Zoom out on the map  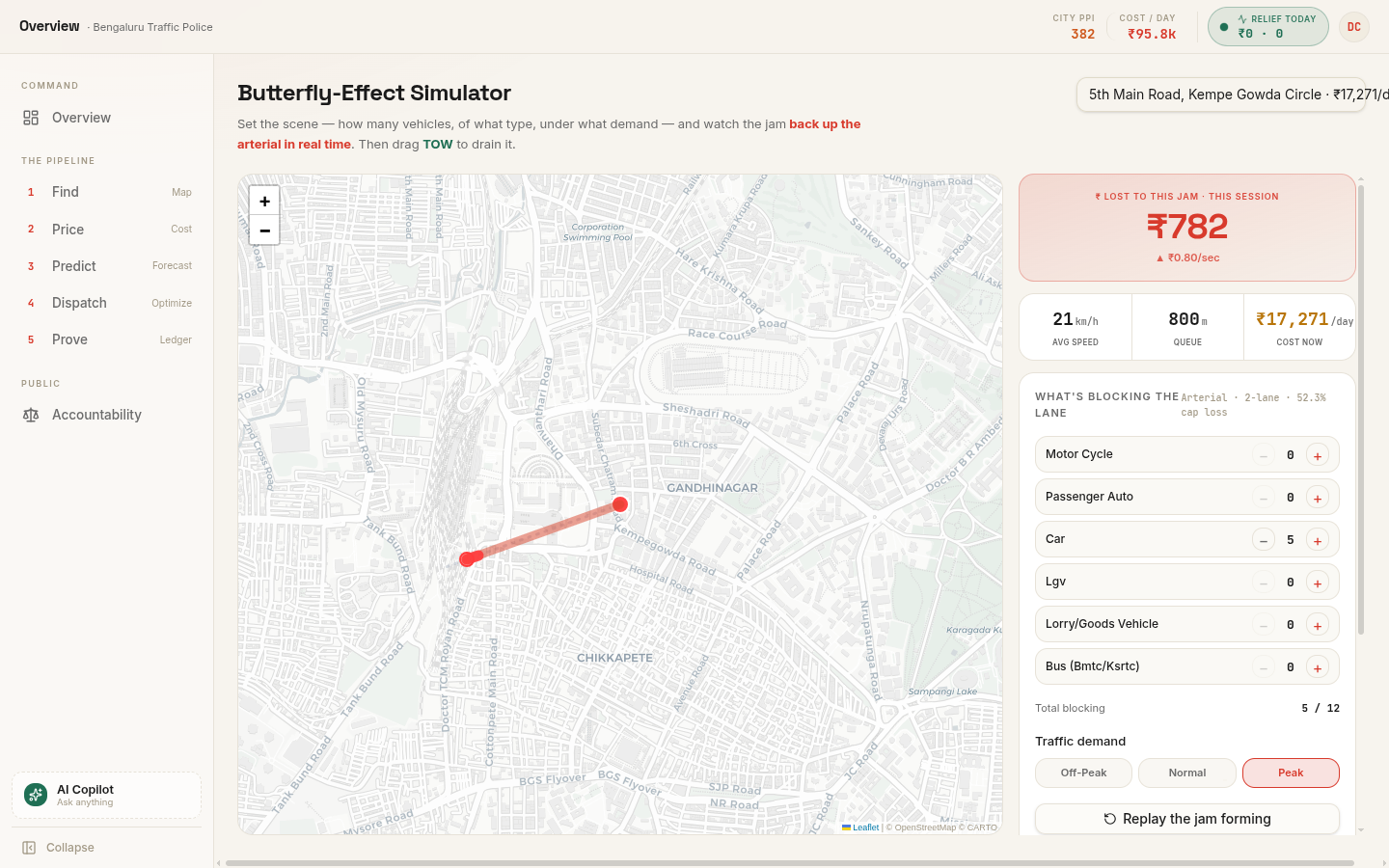(x=264, y=231)
